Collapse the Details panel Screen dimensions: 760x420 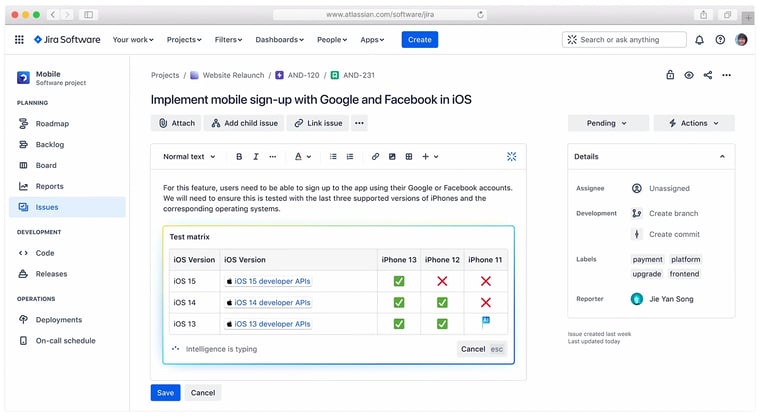point(722,157)
